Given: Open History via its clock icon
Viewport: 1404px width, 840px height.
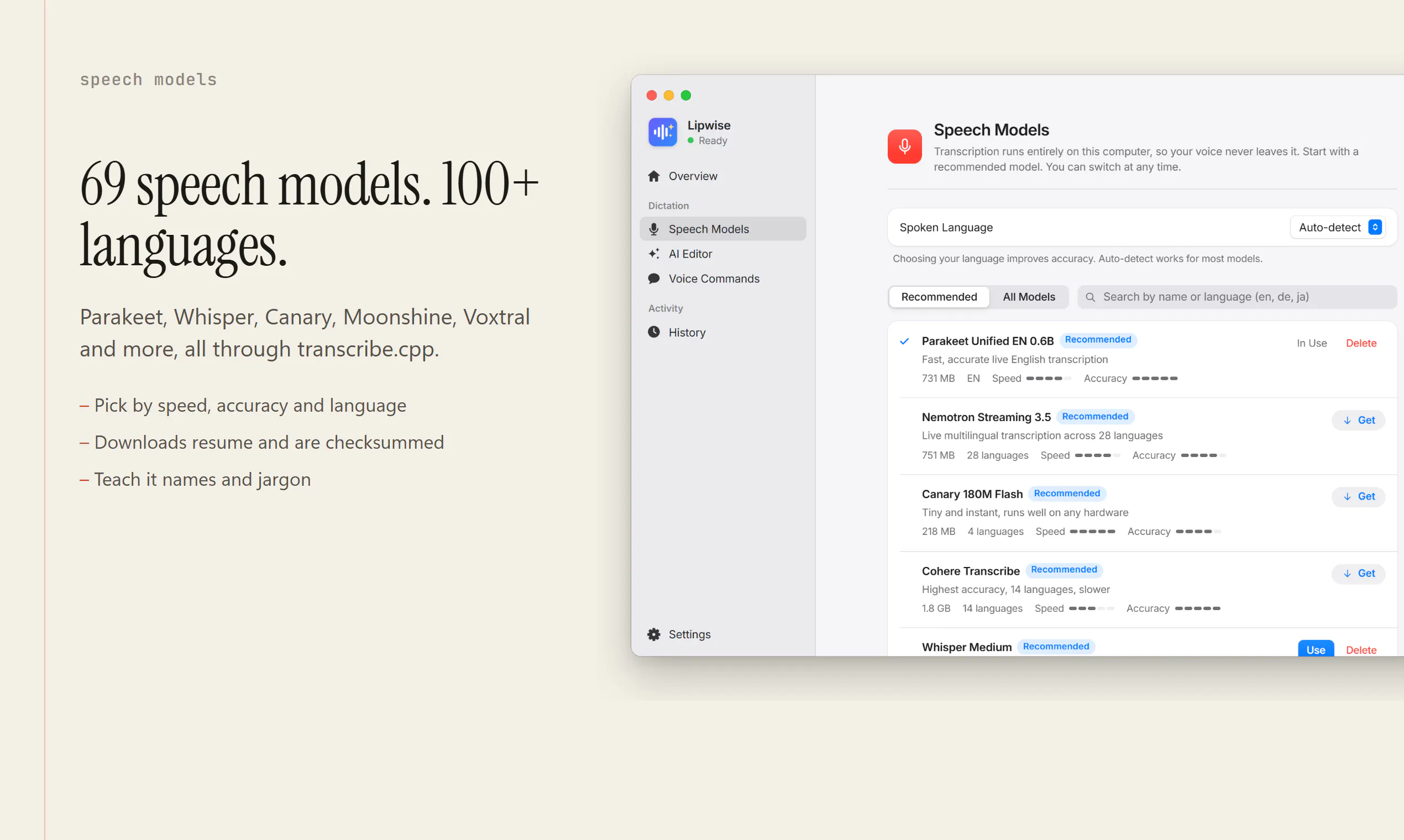Looking at the screenshot, I should pos(654,332).
